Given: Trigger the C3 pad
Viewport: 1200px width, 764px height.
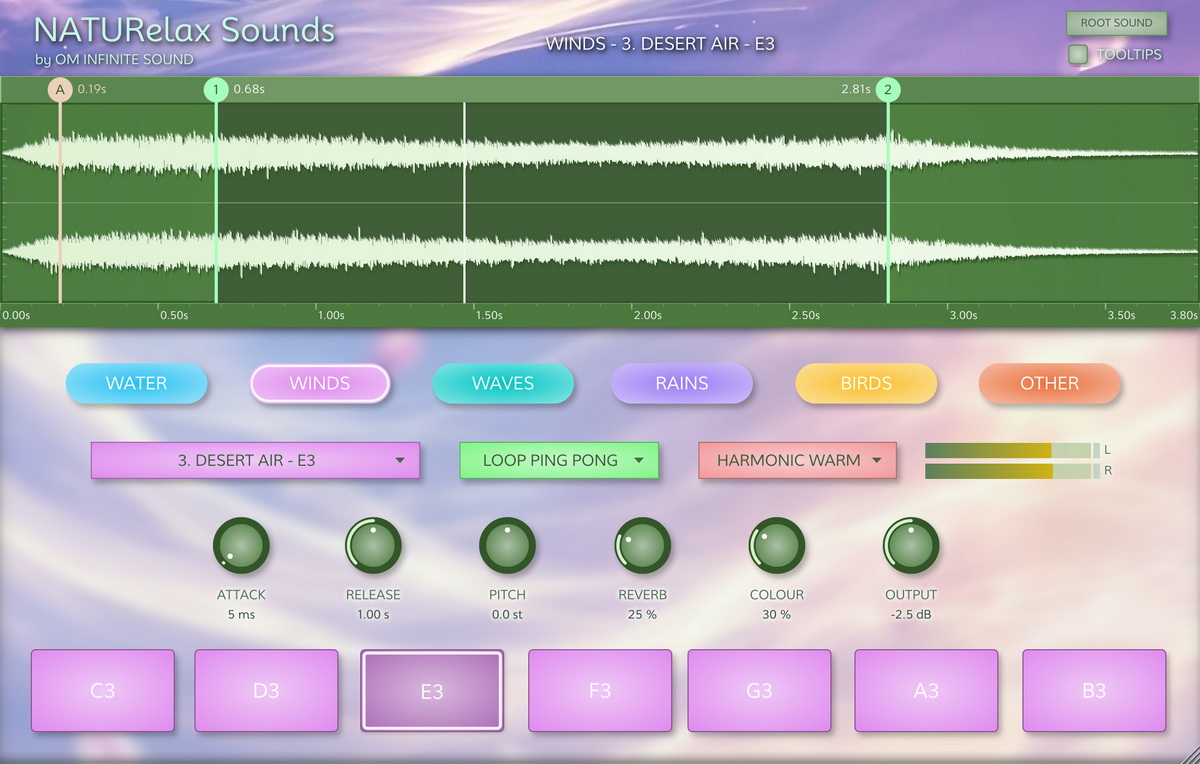Looking at the screenshot, I should click(x=103, y=691).
